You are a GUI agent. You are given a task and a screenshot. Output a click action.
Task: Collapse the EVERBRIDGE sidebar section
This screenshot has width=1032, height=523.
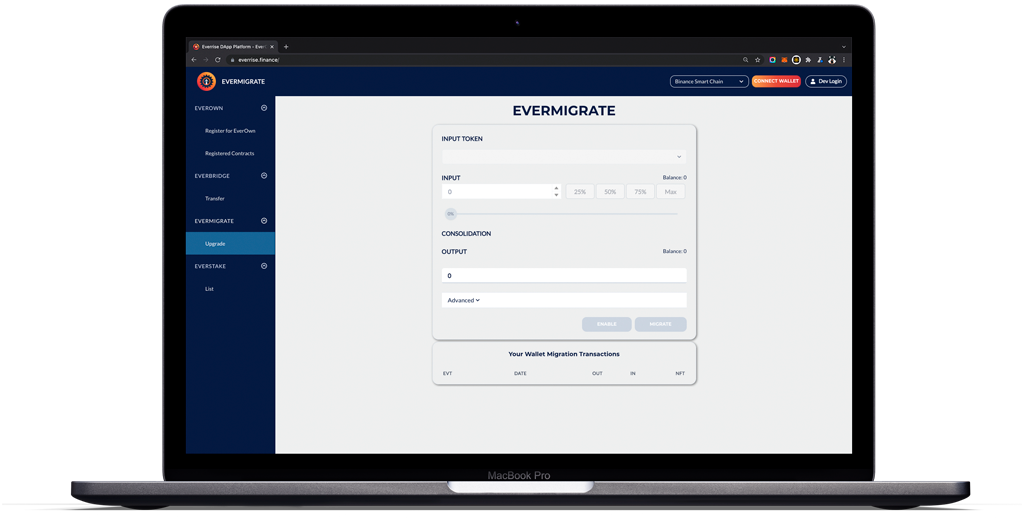[264, 176]
